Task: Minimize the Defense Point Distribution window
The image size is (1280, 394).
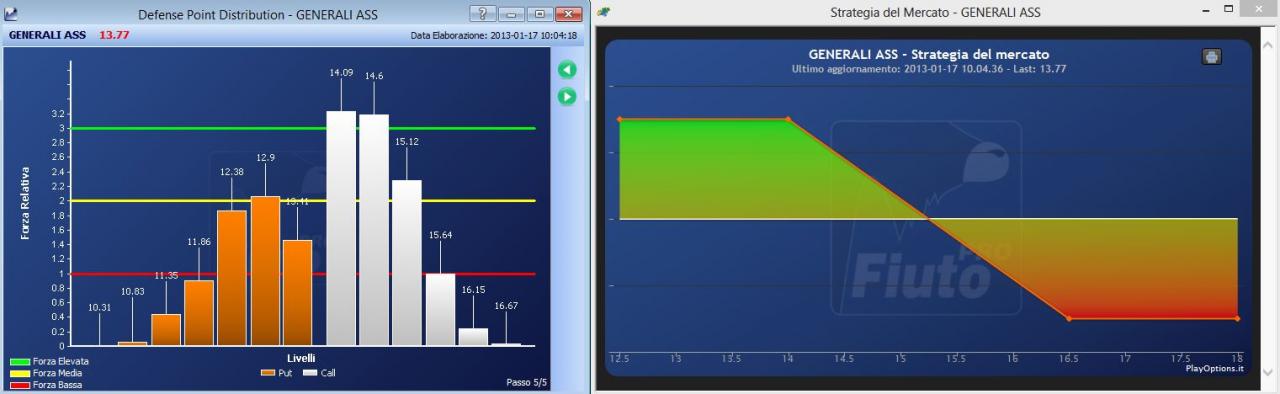Action: click(510, 13)
